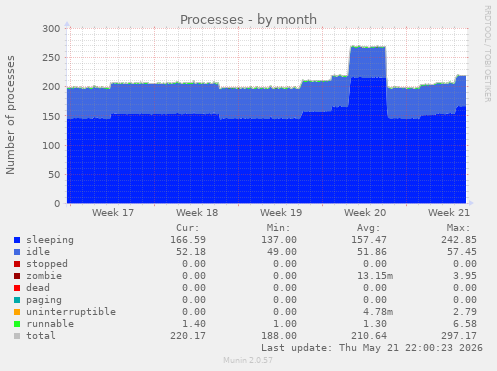Click the 'sleeping' legend label
Viewport: 497px width, 371px height.
(50, 240)
